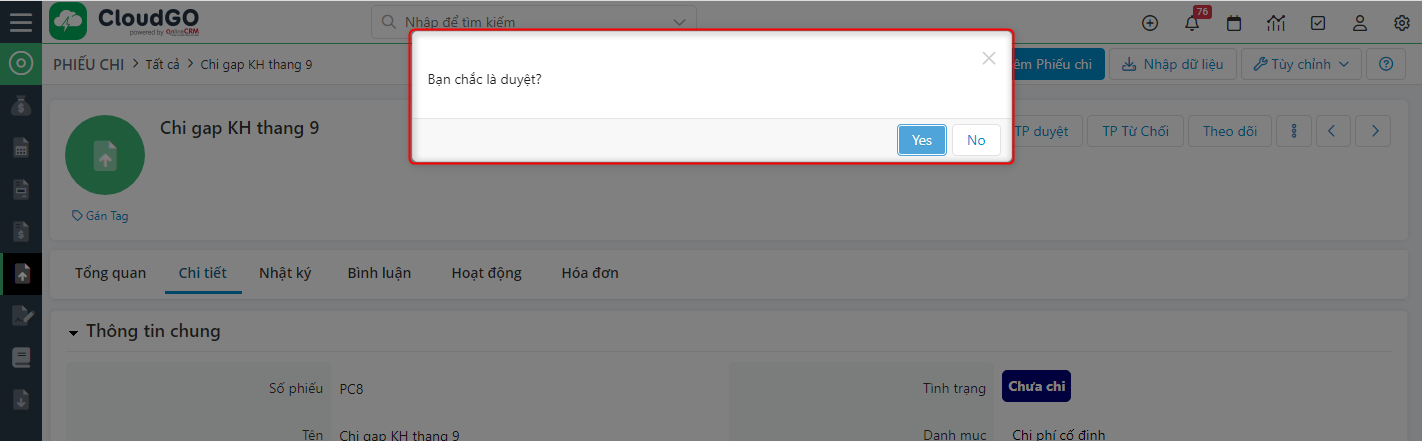Open the calendar icon in header
The image size is (1422, 441).
1234,23
